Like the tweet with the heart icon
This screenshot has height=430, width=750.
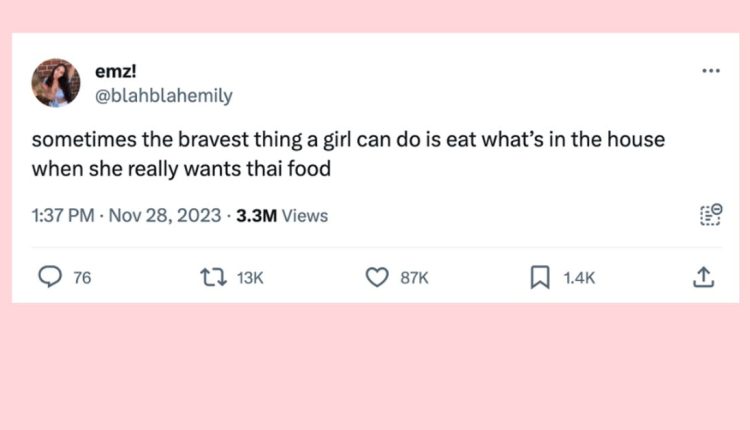coord(376,278)
